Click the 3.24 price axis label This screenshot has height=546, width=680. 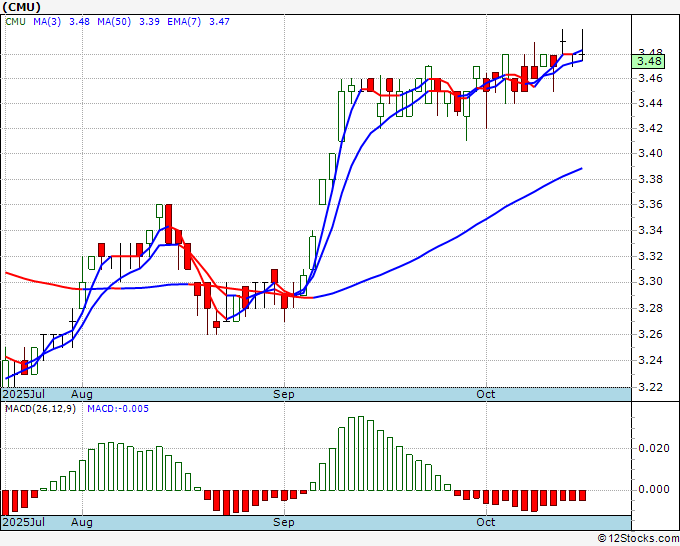click(650, 360)
